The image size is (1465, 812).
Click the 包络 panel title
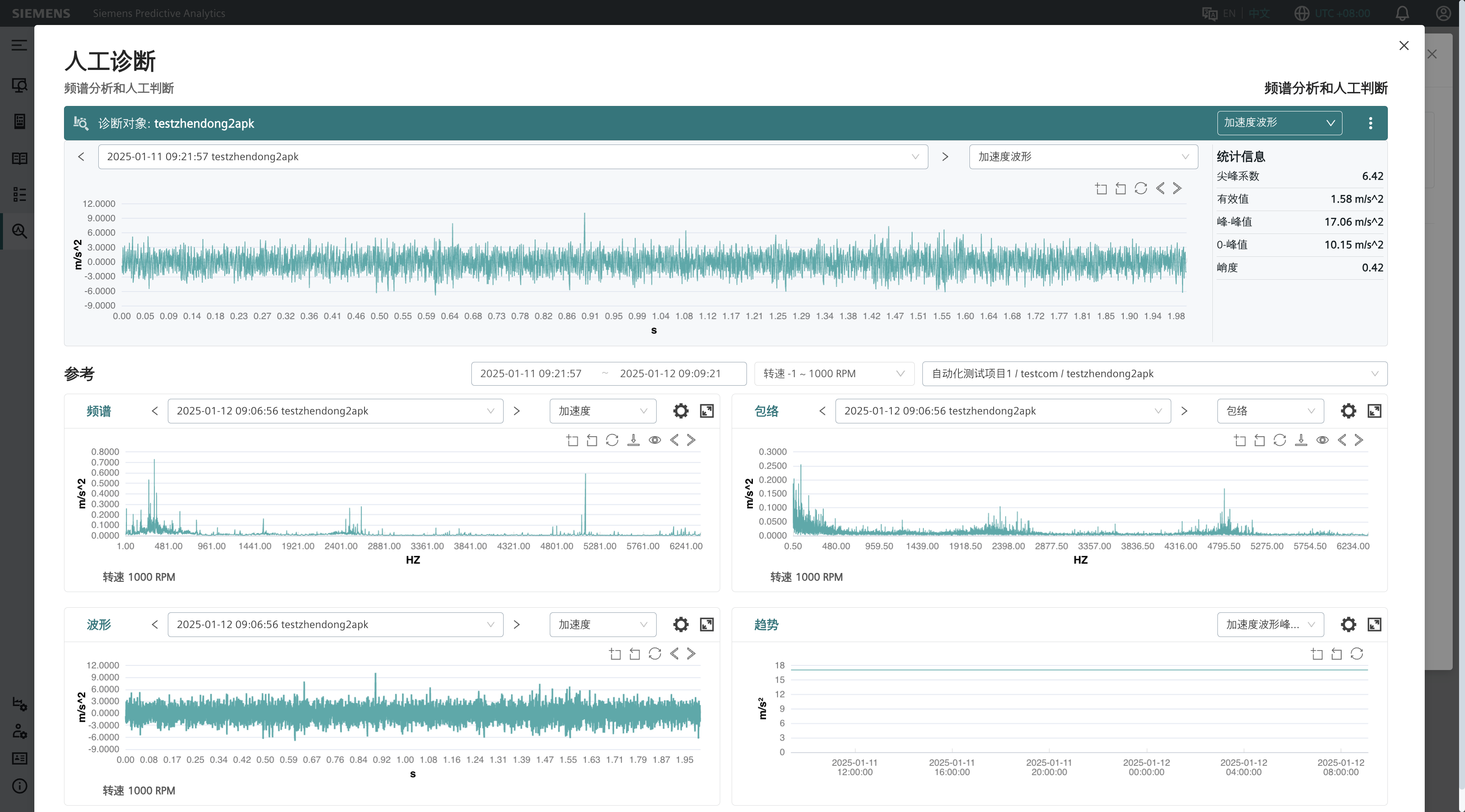click(x=766, y=411)
